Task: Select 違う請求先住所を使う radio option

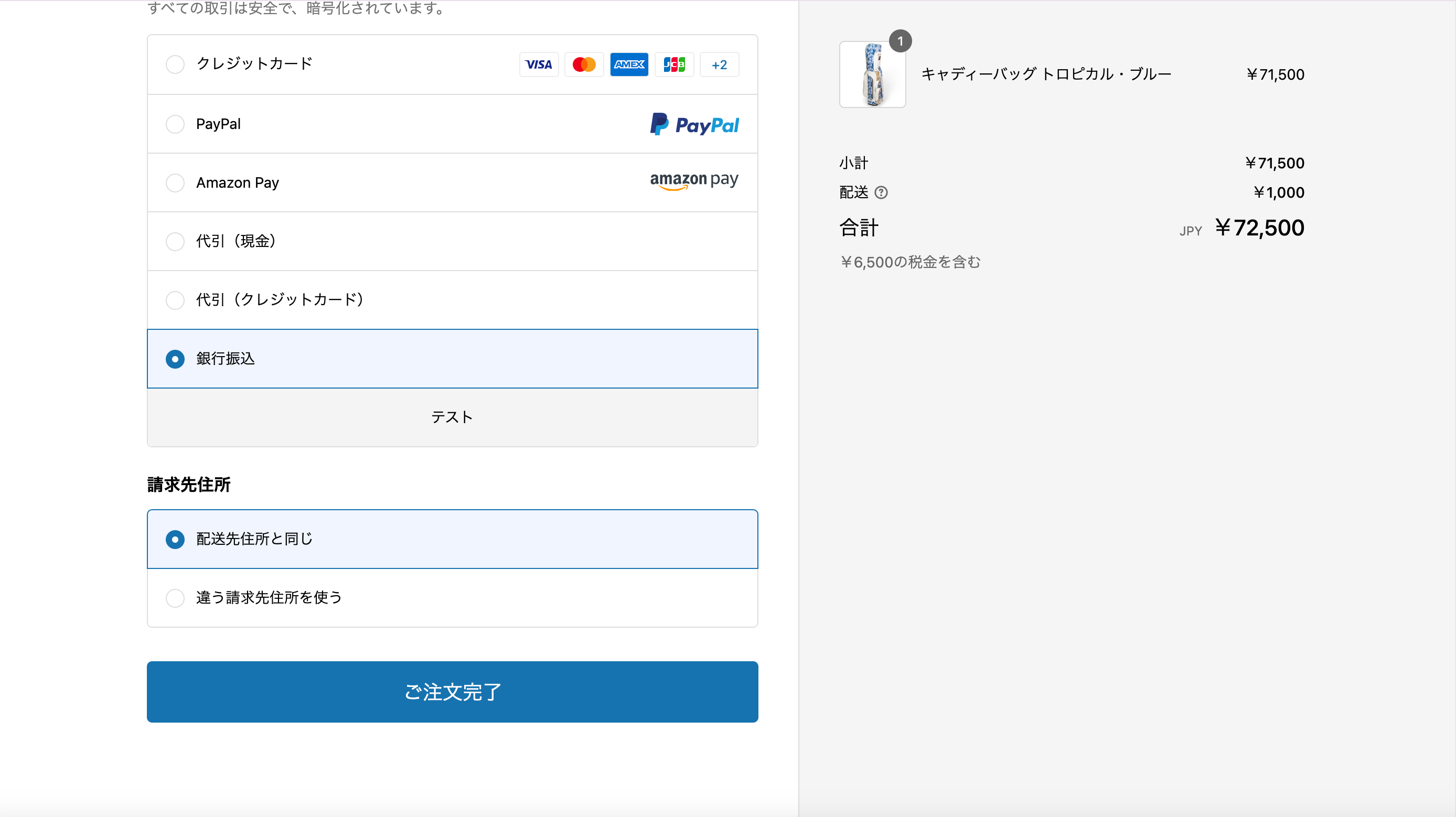Action: pos(175,598)
